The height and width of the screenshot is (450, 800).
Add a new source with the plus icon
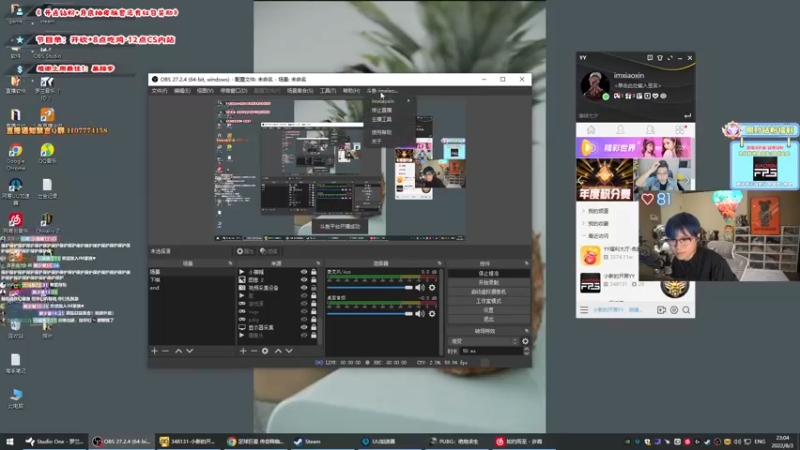[243, 351]
